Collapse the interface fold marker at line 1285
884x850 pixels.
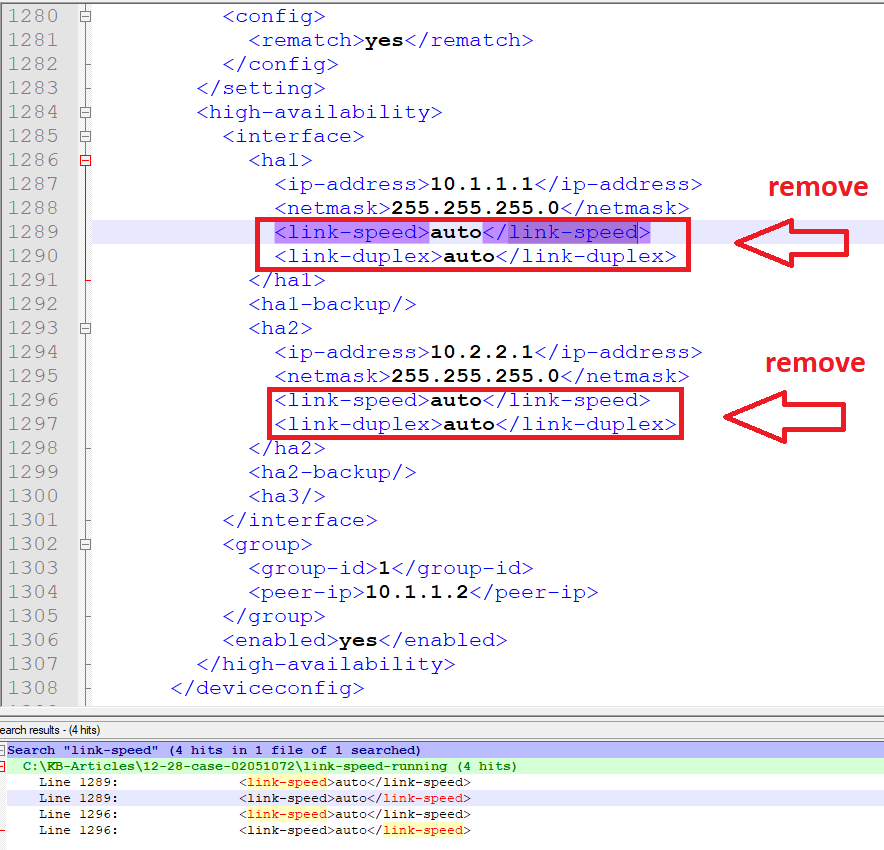pos(85,136)
